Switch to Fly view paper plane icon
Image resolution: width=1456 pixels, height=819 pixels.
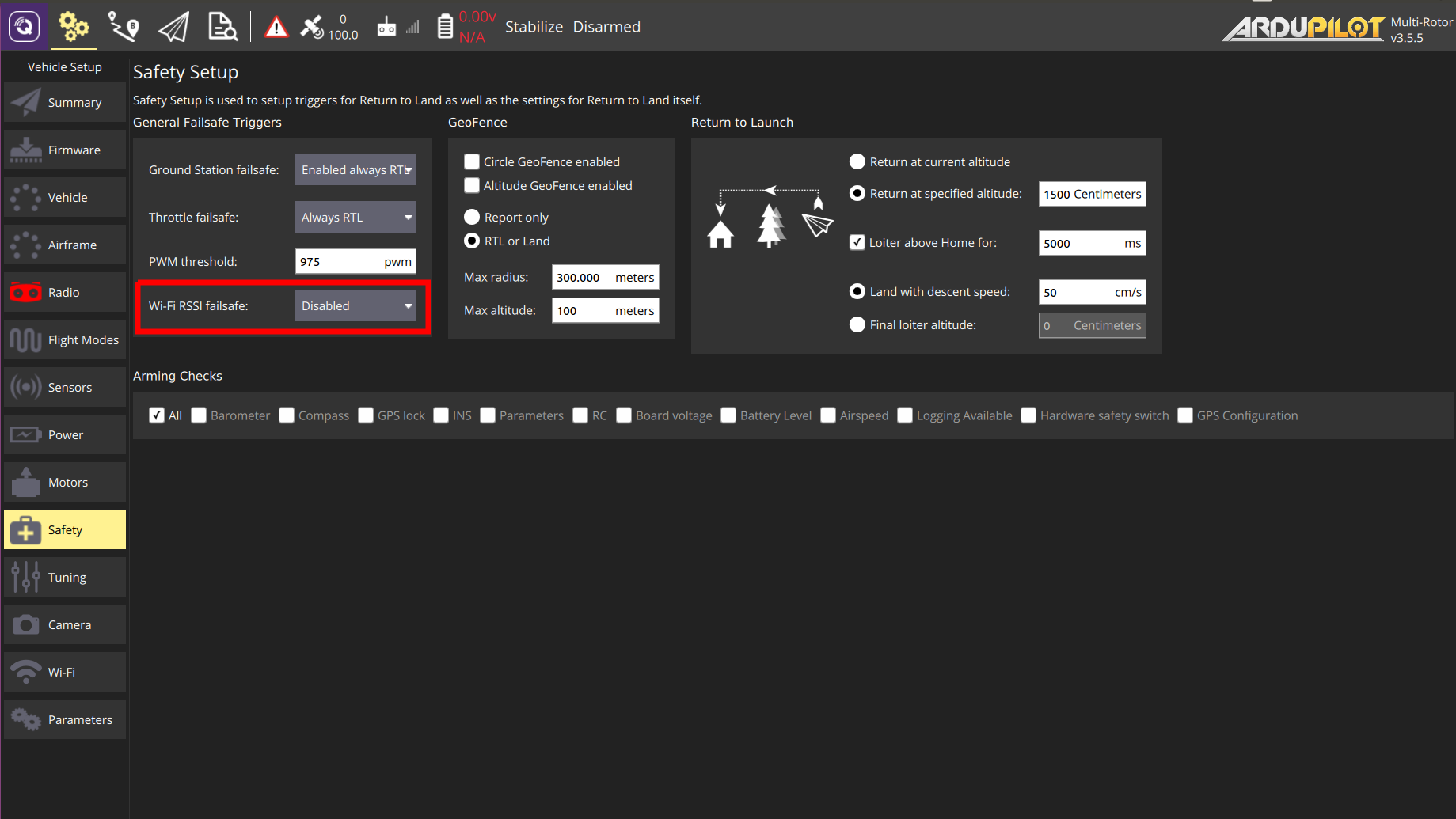(173, 27)
